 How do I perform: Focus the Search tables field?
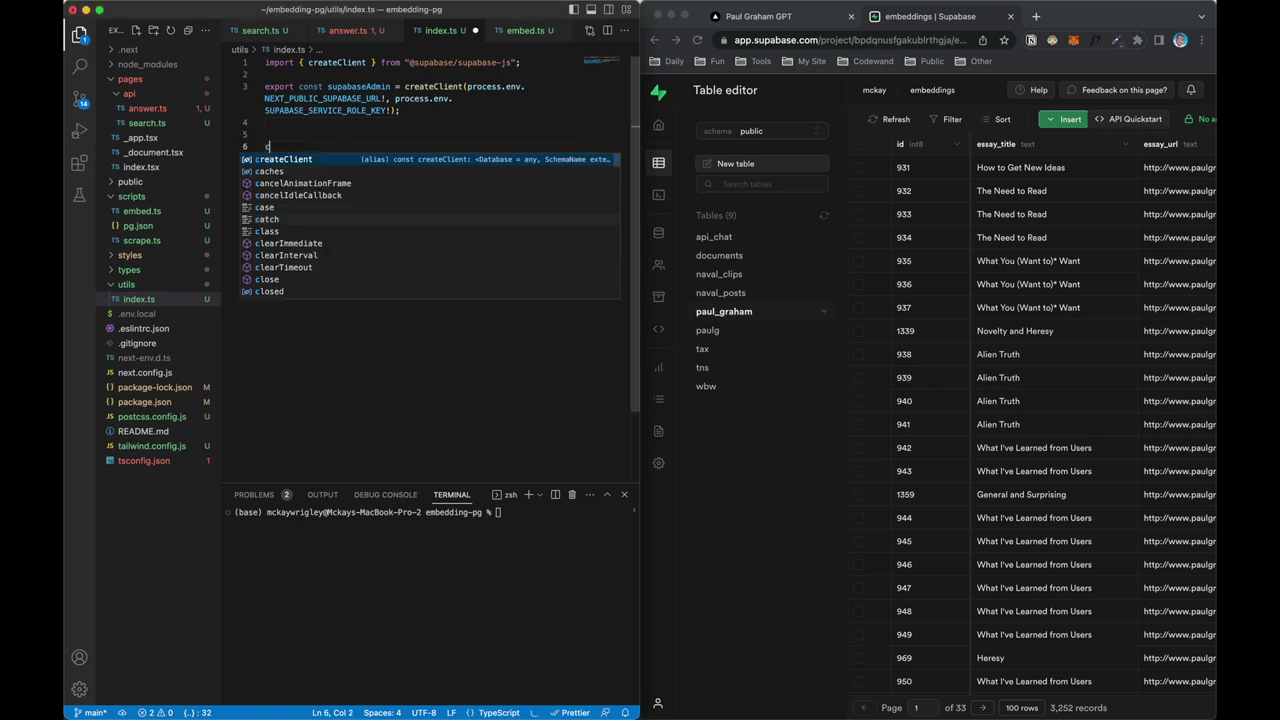(762, 184)
